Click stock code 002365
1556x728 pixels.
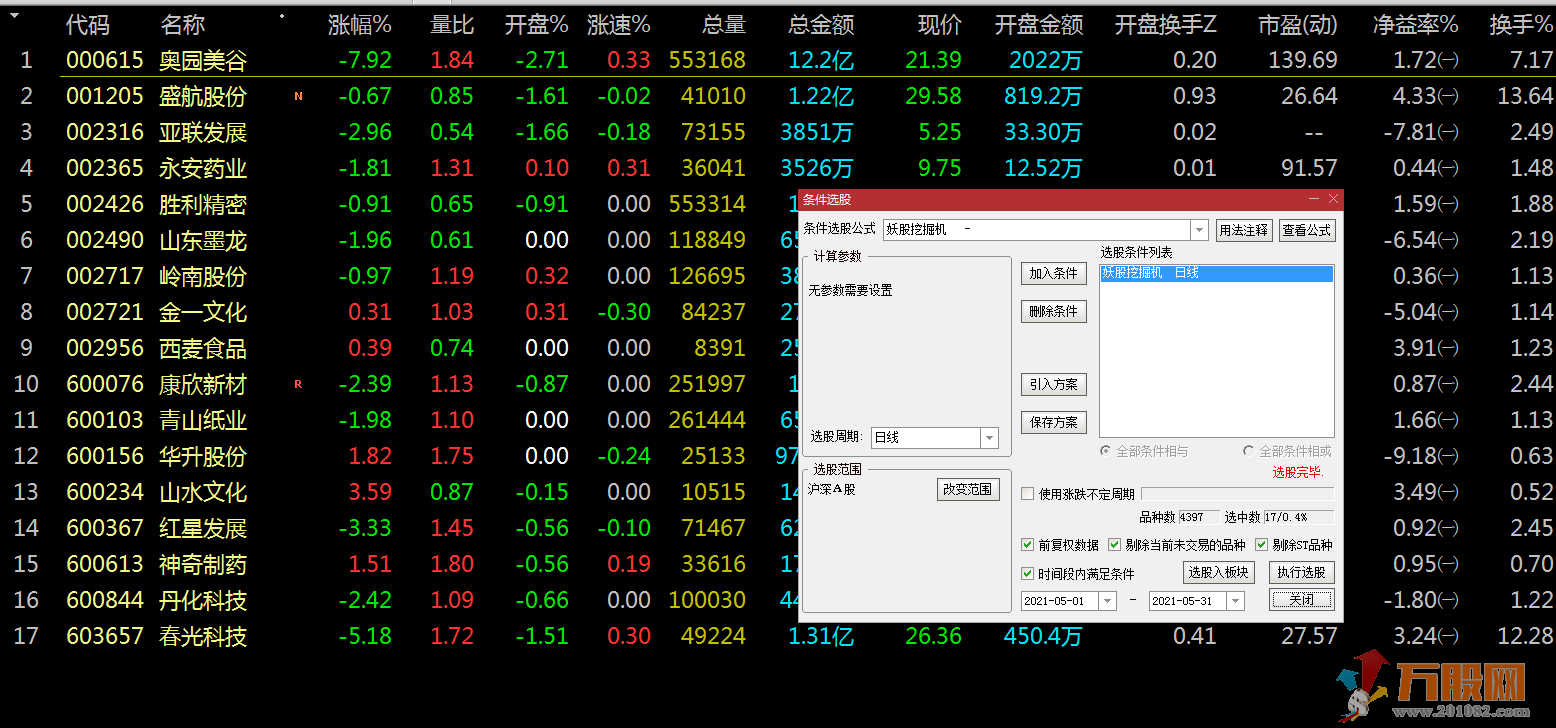pyautogui.click(x=105, y=168)
